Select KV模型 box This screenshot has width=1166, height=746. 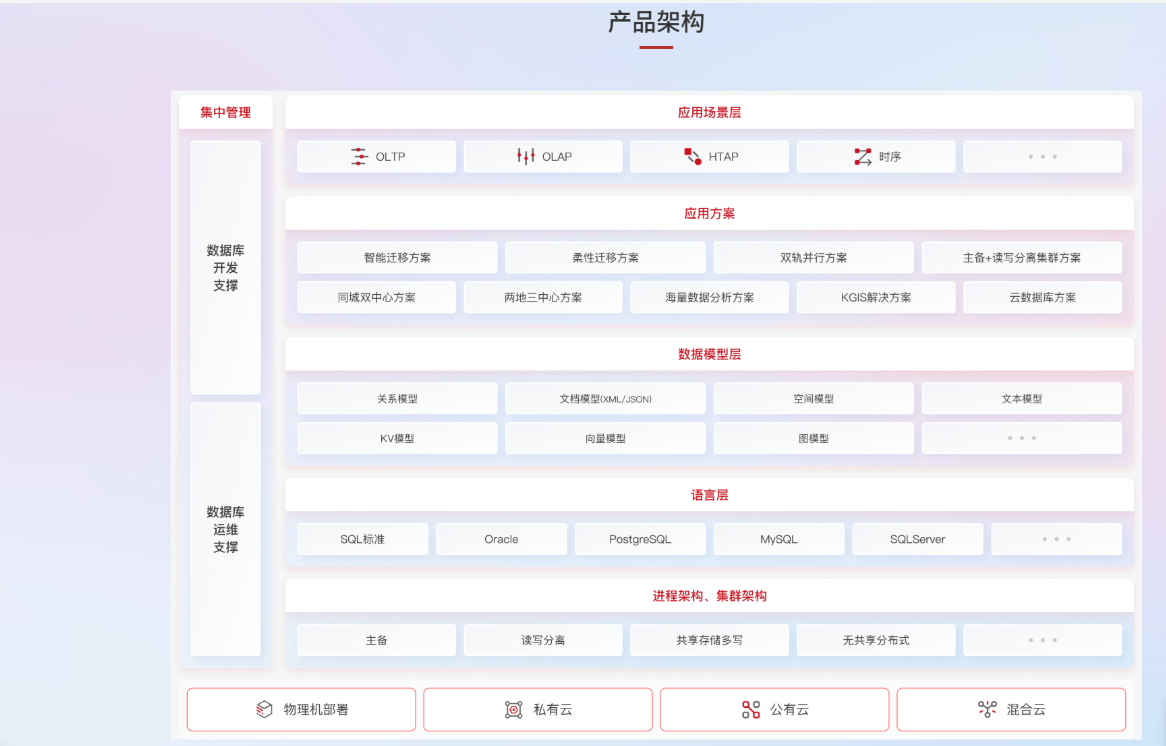coord(397,438)
